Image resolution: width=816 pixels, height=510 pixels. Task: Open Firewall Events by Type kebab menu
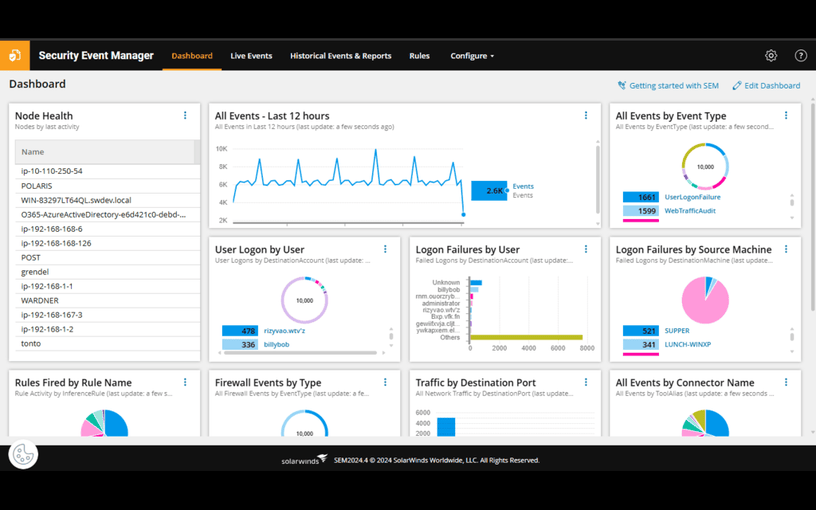coord(385,382)
